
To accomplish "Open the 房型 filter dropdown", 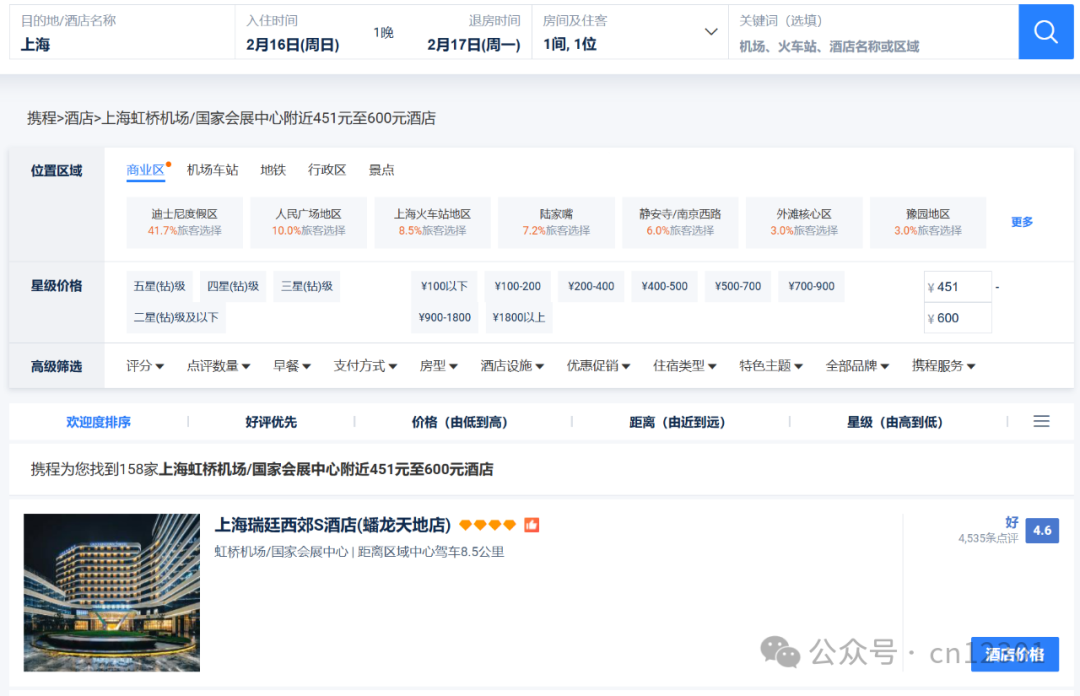I will pos(439,366).
